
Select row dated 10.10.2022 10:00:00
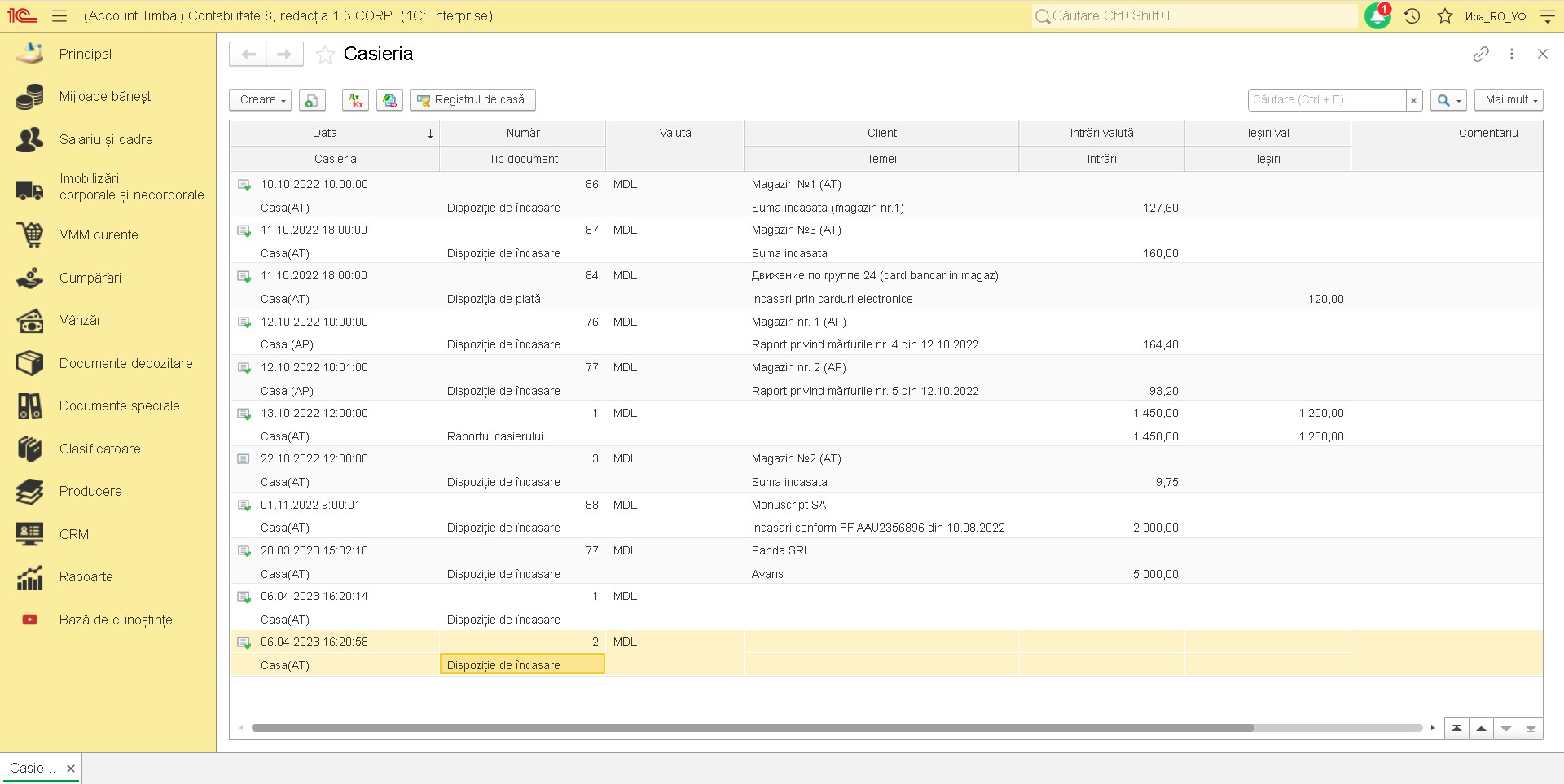click(x=886, y=195)
